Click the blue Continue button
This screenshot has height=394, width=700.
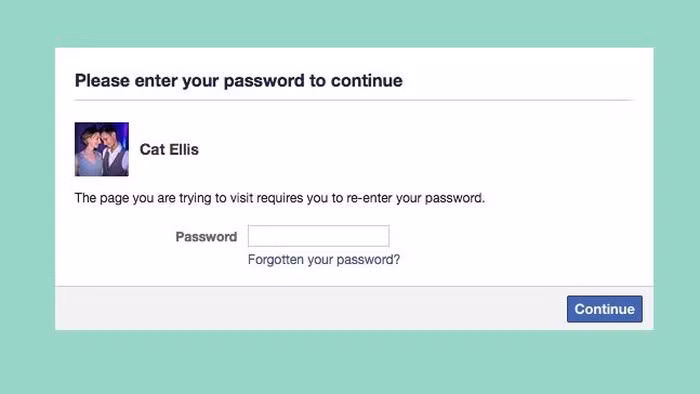click(x=604, y=309)
